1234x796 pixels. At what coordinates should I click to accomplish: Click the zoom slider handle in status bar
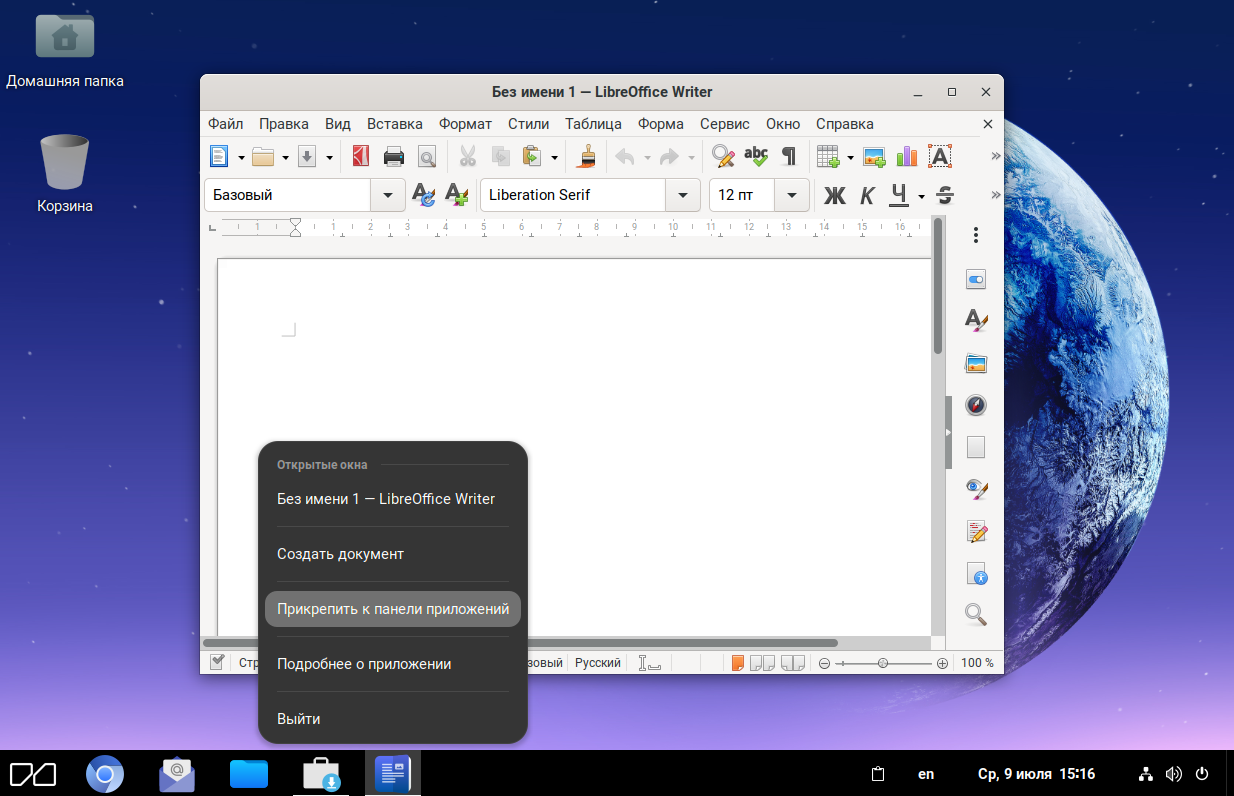click(881, 663)
